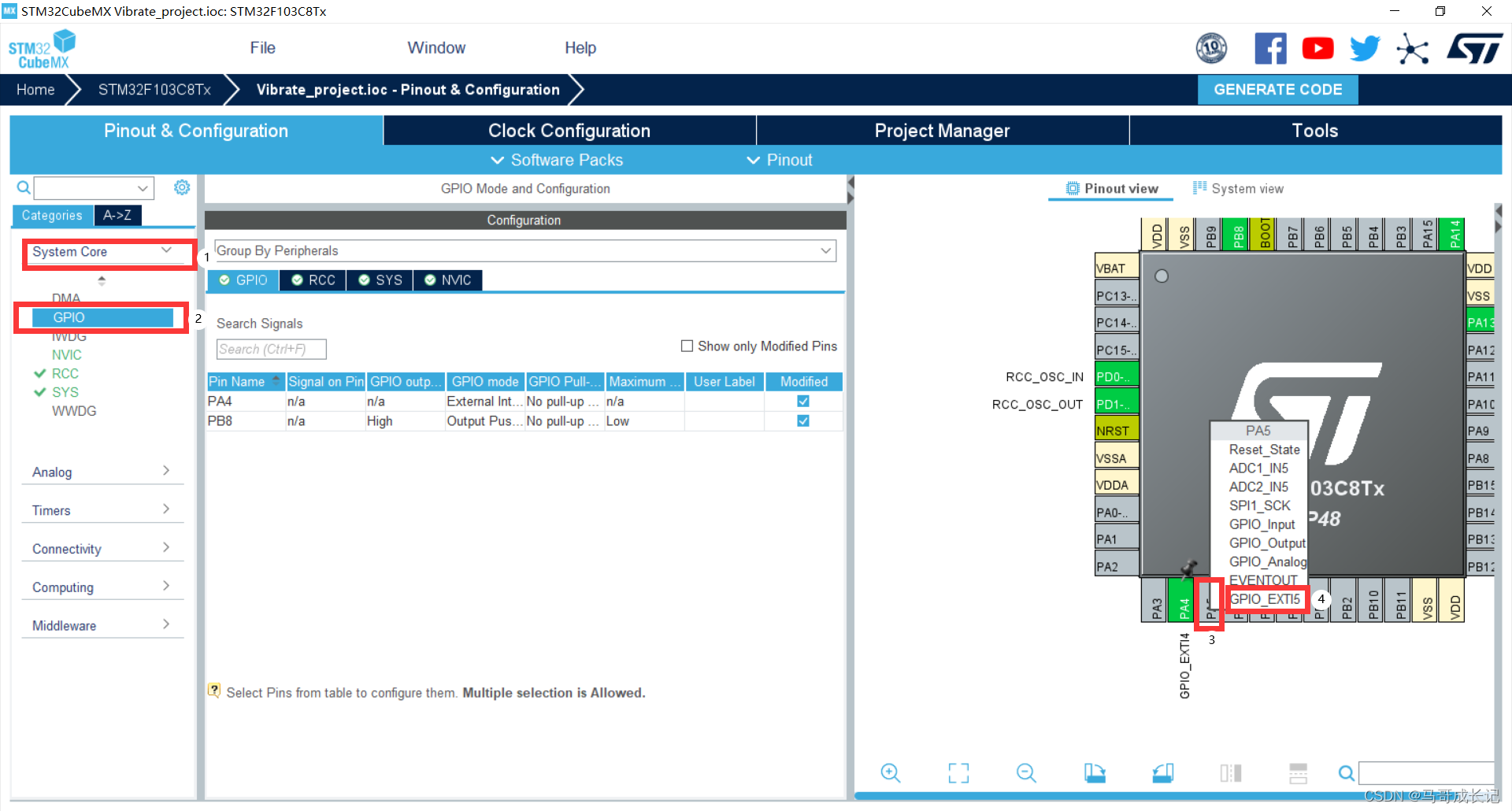Fit pinout chip to the view
The image size is (1512, 811).
pyautogui.click(x=958, y=773)
